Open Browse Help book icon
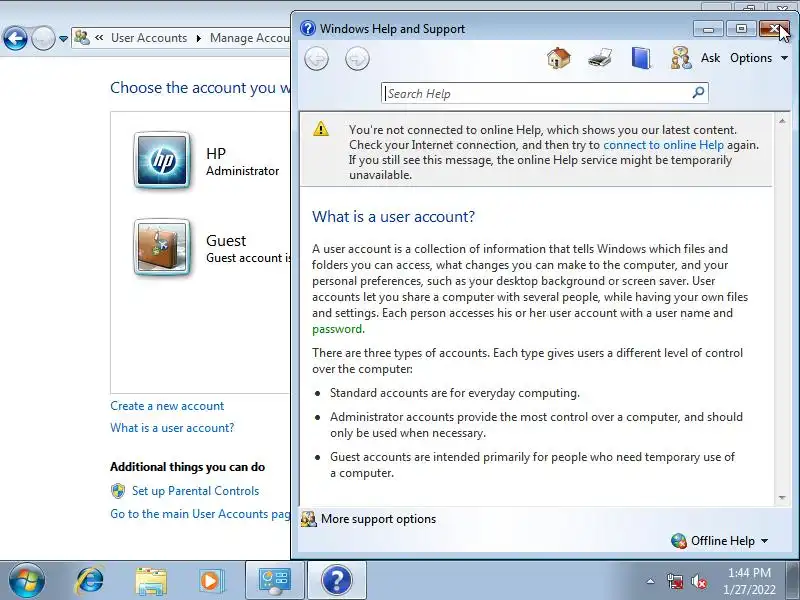This screenshot has width=800, height=600. tap(641, 58)
